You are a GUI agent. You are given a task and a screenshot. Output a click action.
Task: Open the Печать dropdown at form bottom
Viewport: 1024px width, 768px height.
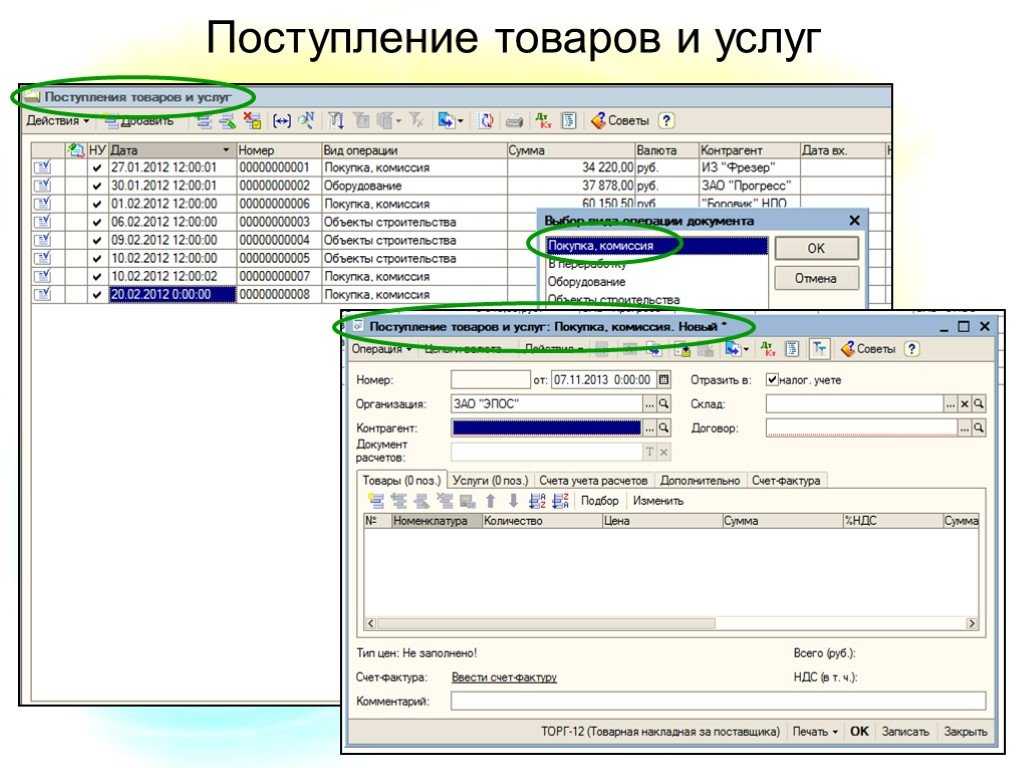point(815,731)
